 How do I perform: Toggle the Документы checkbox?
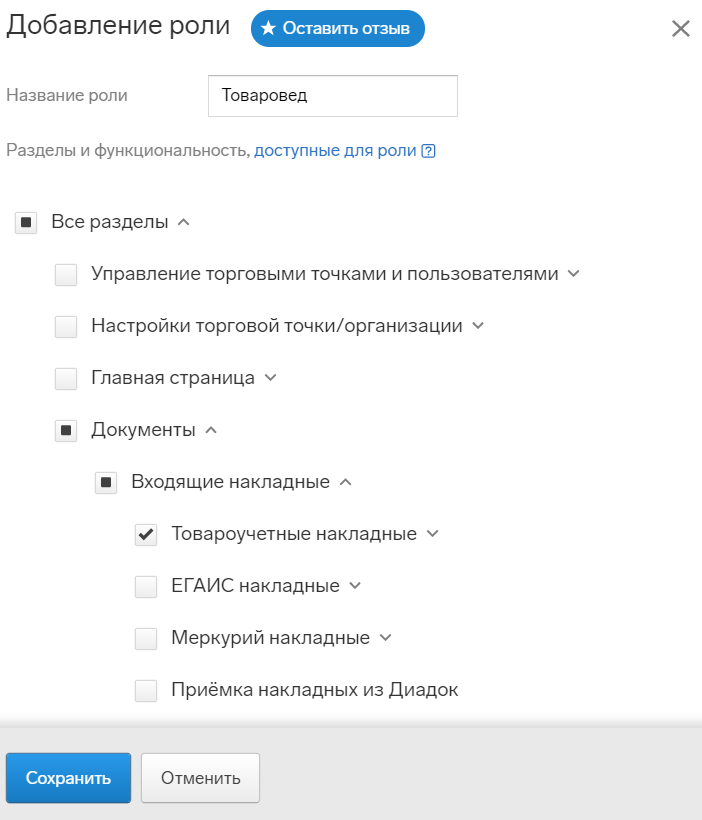(66, 430)
